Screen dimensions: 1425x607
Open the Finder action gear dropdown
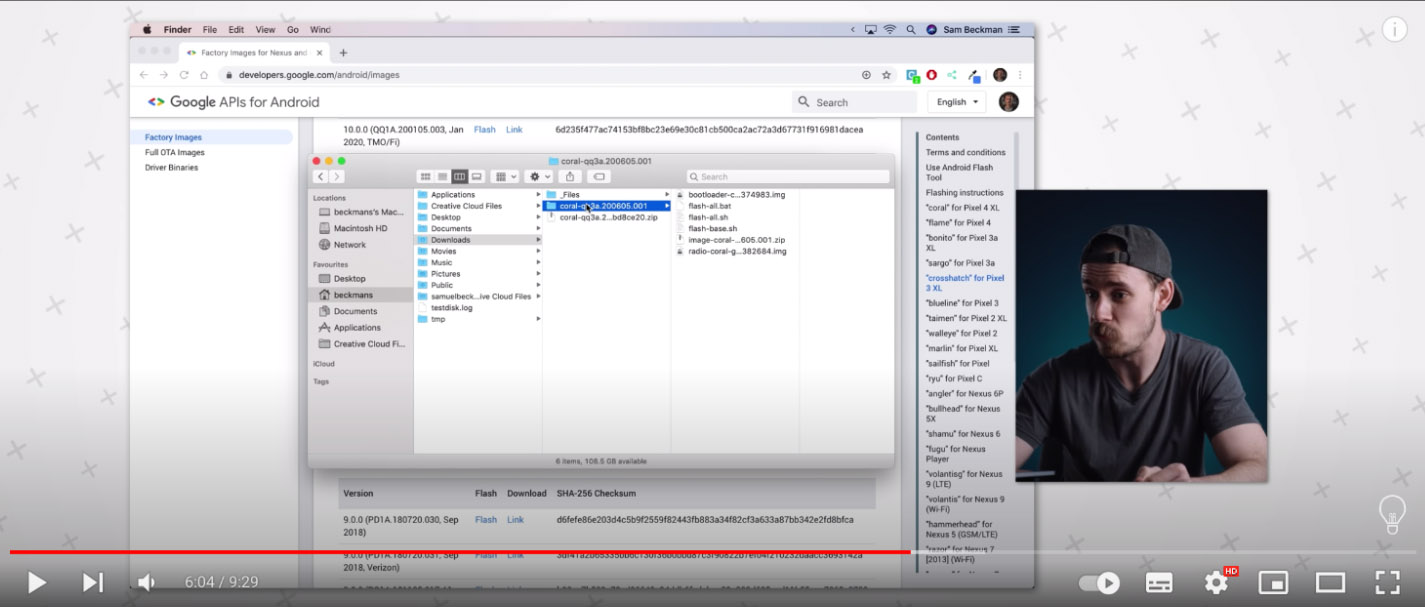(538, 177)
